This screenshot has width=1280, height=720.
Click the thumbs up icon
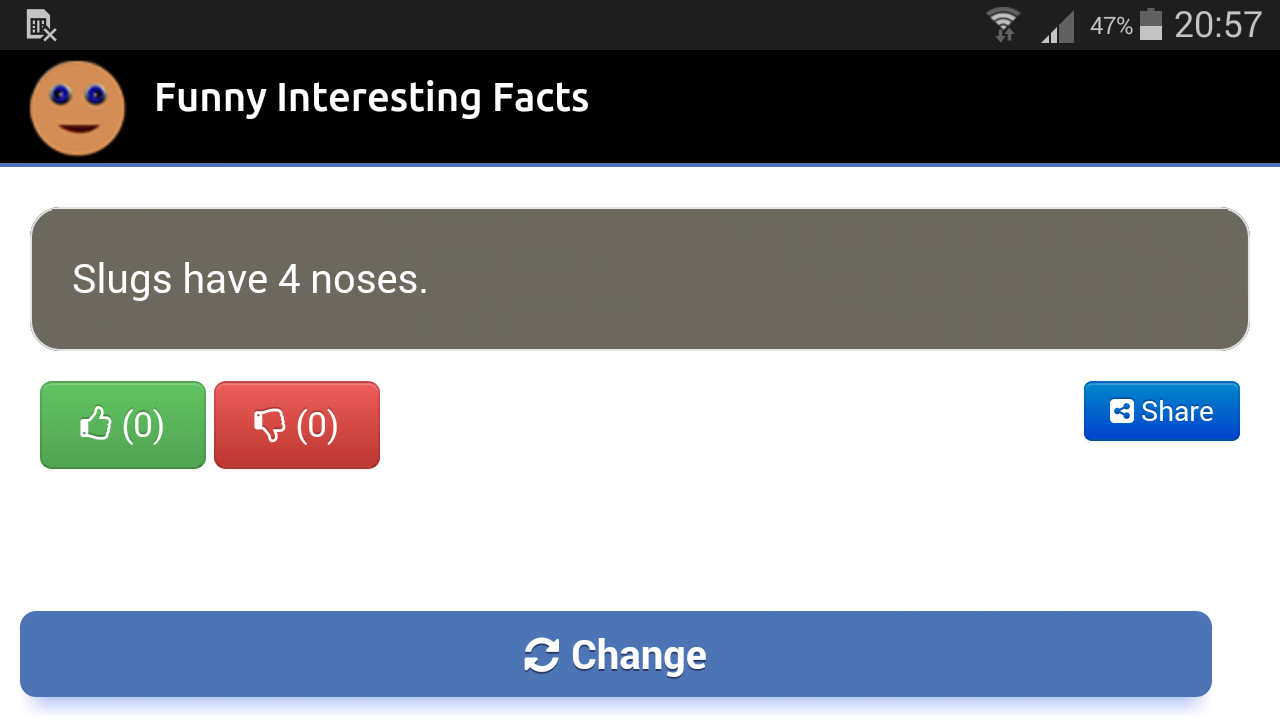(96, 425)
